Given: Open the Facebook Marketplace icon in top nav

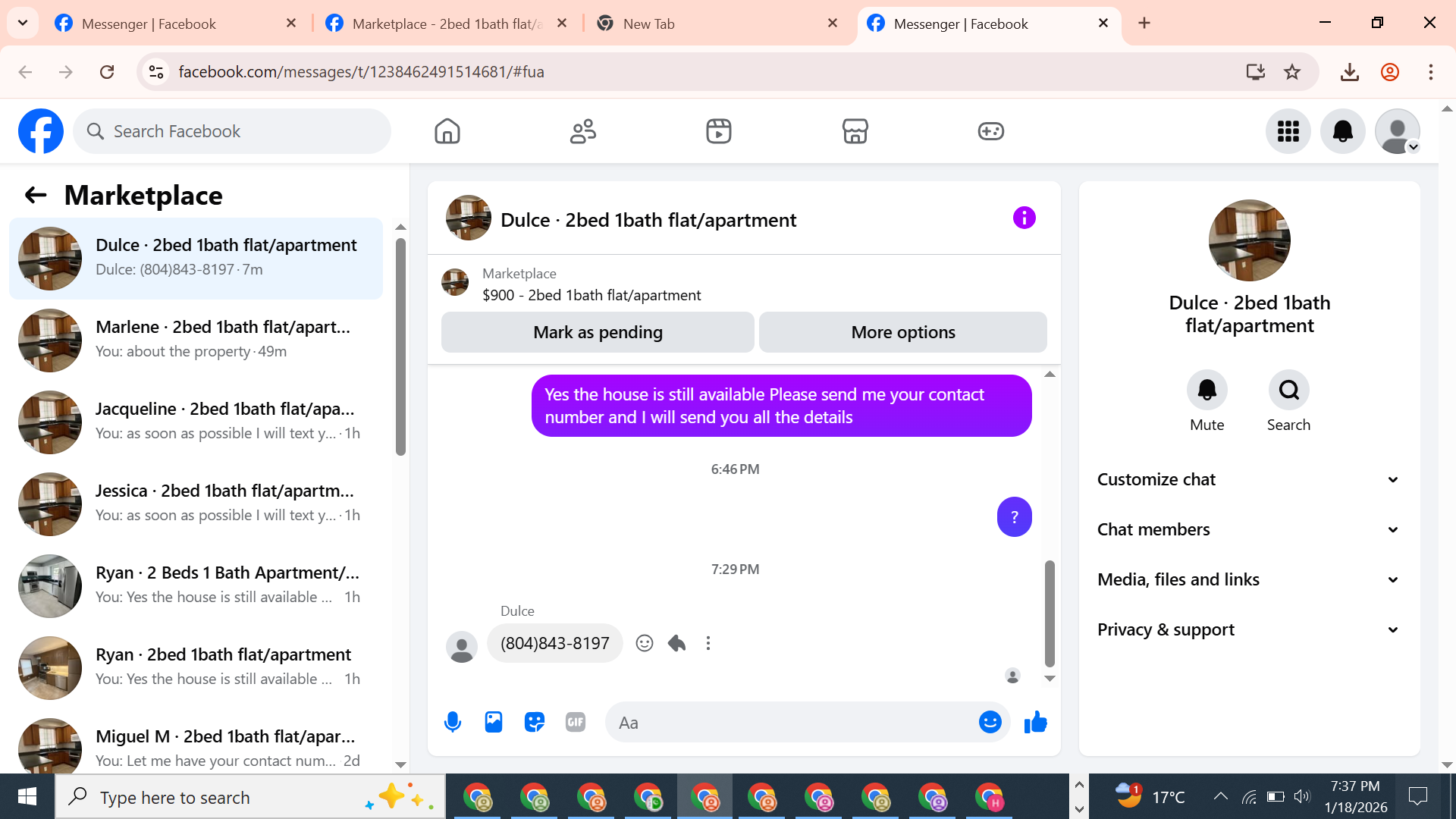Looking at the screenshot, I should tap(855, 131).
